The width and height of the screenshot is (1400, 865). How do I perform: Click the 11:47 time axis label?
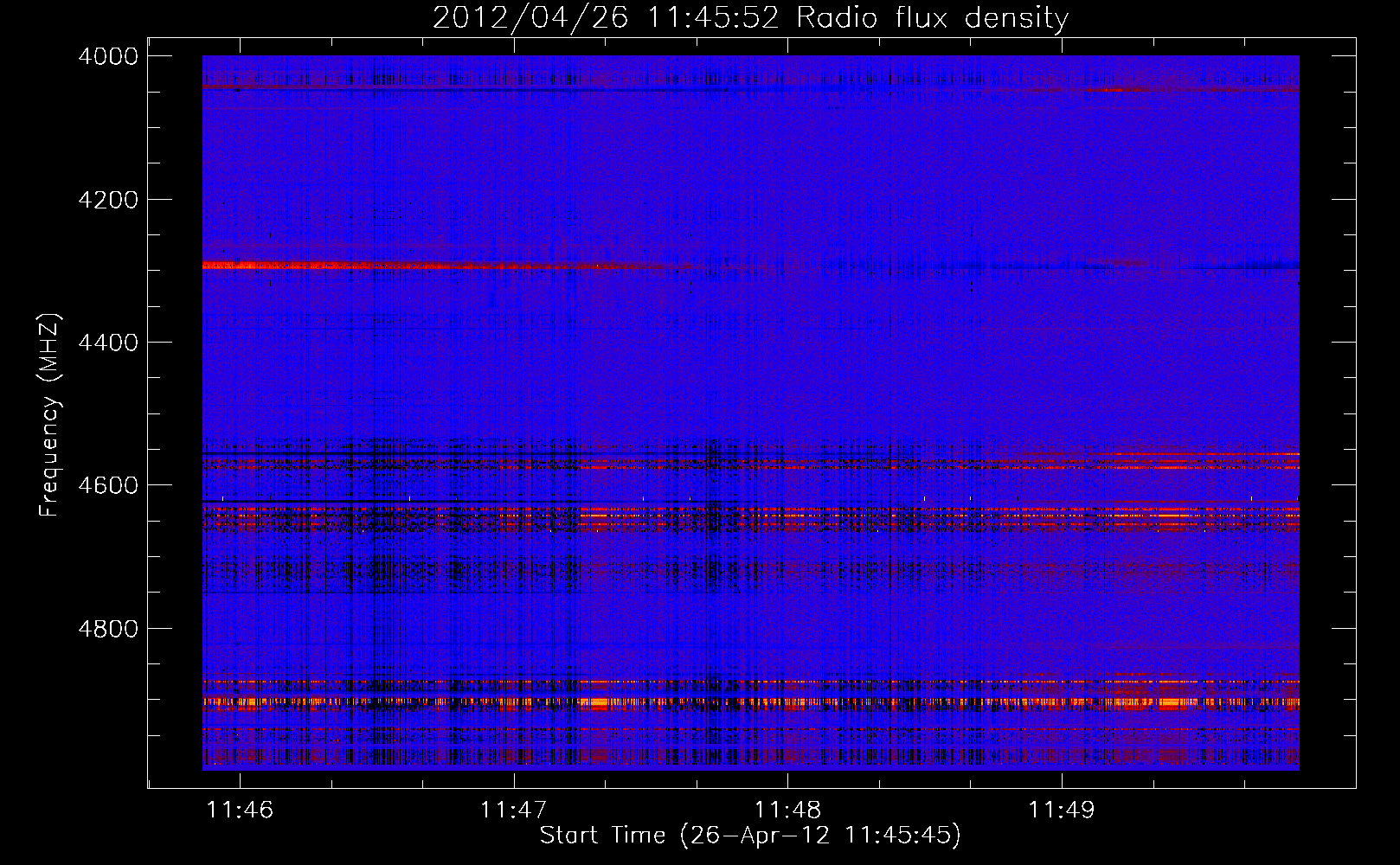pyautogui.click(x=514, y=810)
